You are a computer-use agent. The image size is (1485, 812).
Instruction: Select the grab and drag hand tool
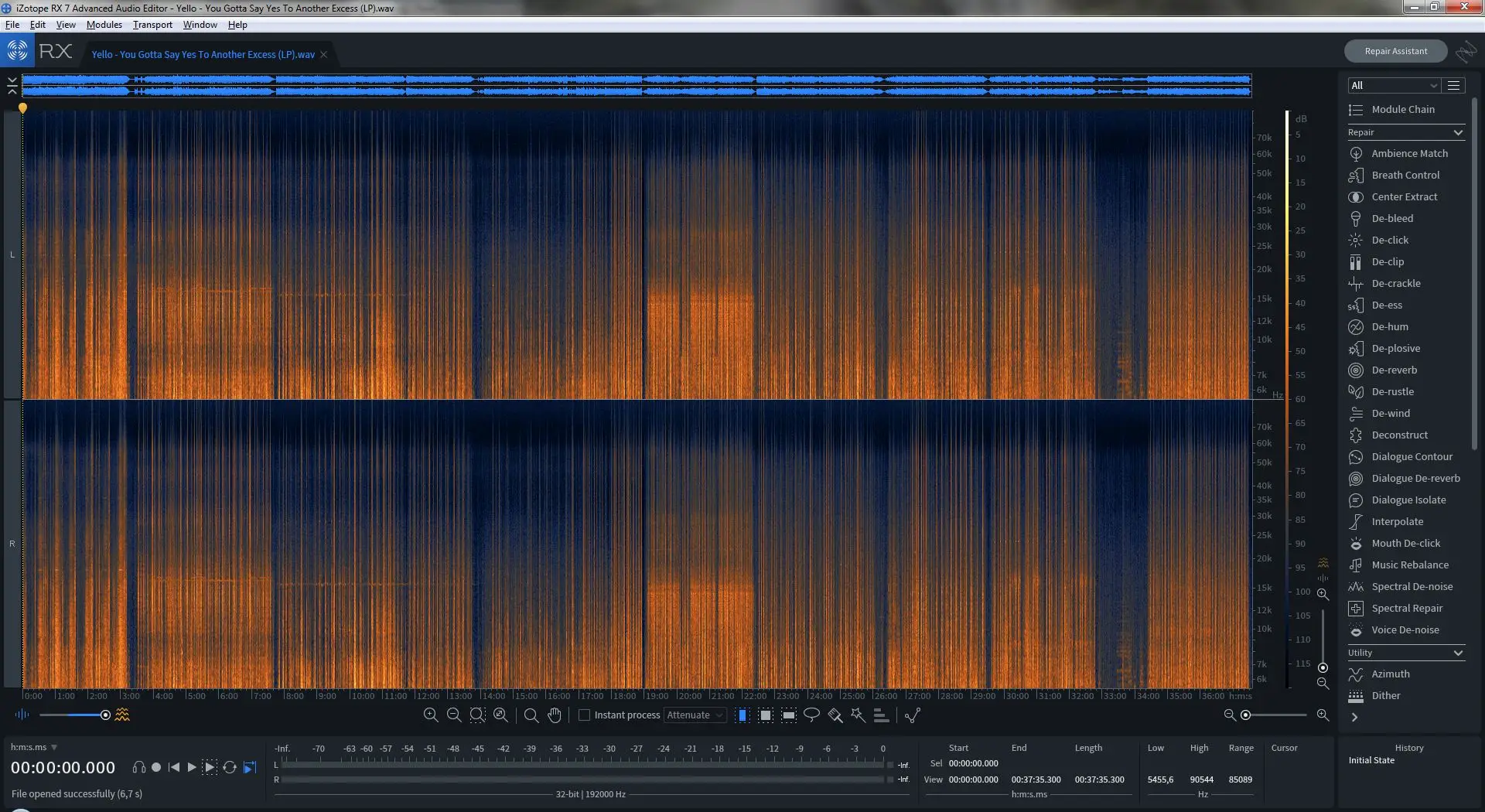(x=555, y=715)
